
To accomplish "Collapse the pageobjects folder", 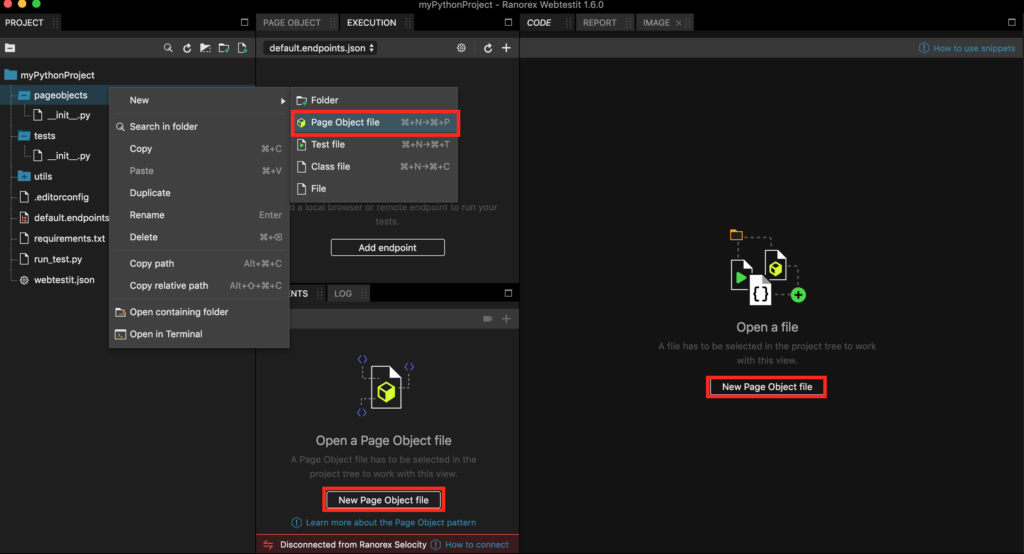I will tap(24, 95).
